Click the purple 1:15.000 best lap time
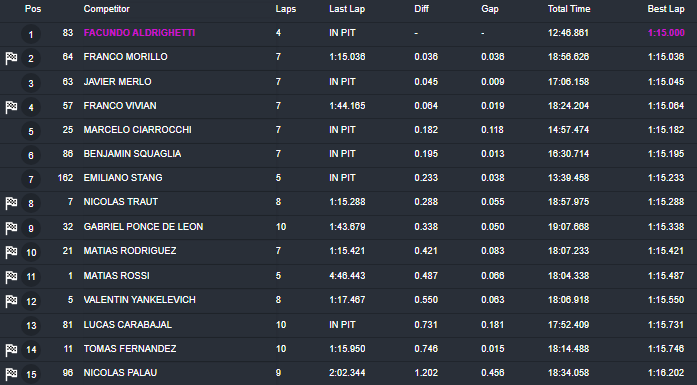 pyautogui.click(x=666, y=33)
